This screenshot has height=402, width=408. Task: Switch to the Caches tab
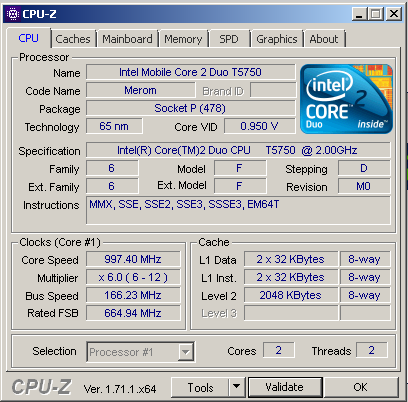coord(73,39)
